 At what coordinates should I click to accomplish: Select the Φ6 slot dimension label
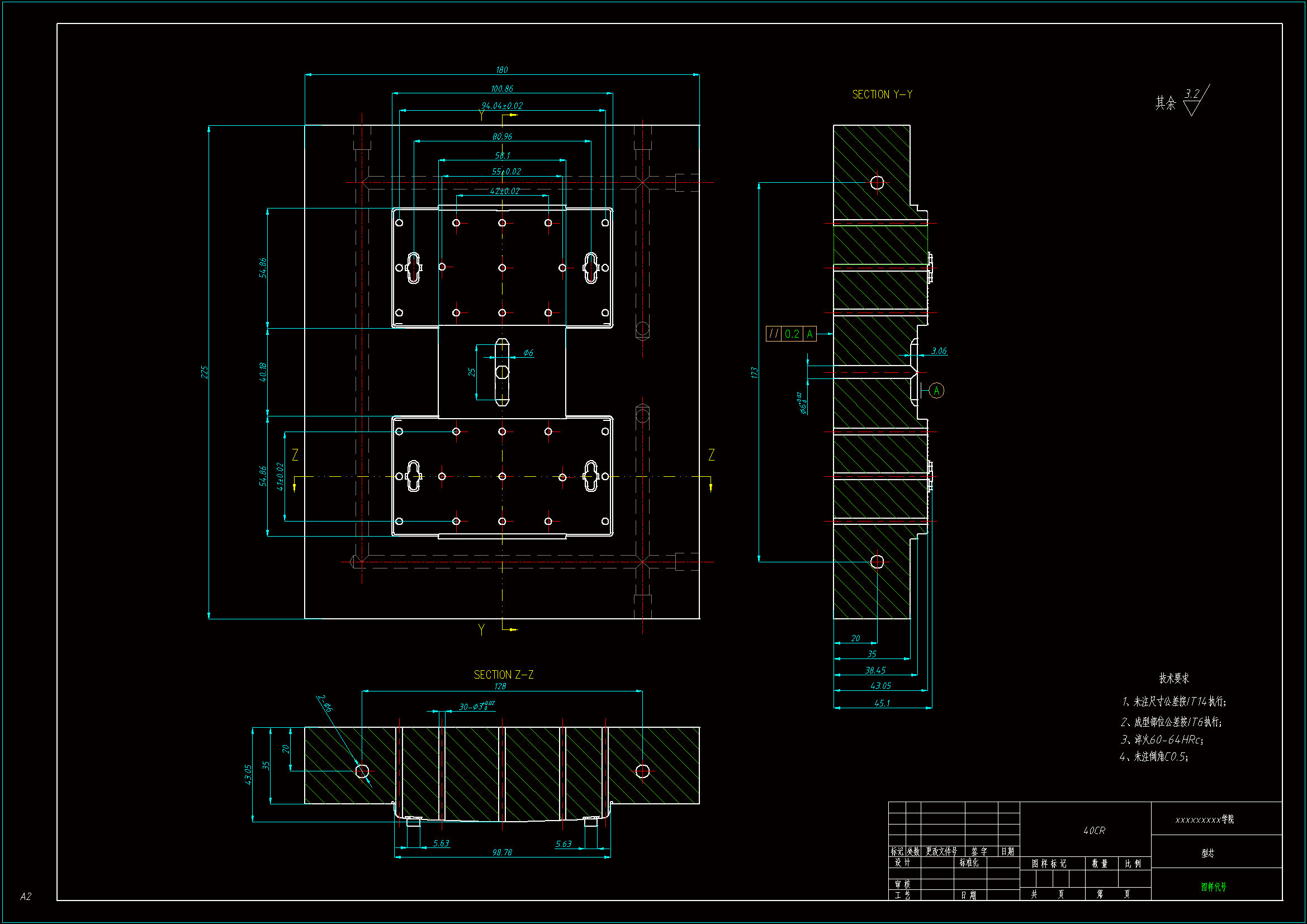coord(528,353)
